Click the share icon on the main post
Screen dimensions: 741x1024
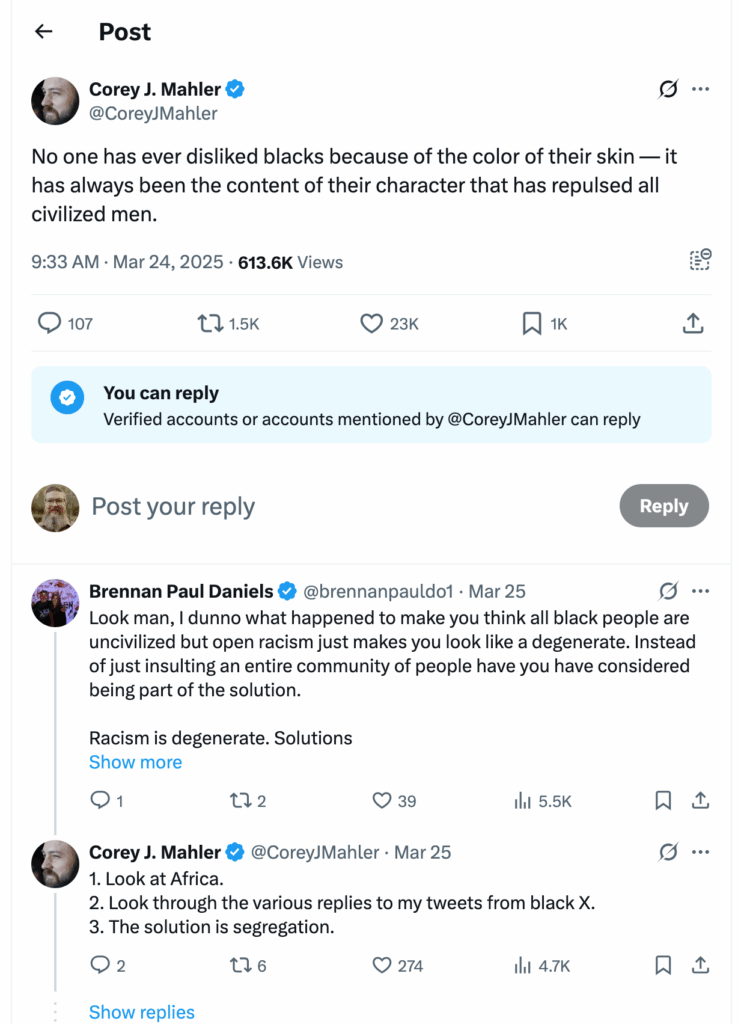693,323
